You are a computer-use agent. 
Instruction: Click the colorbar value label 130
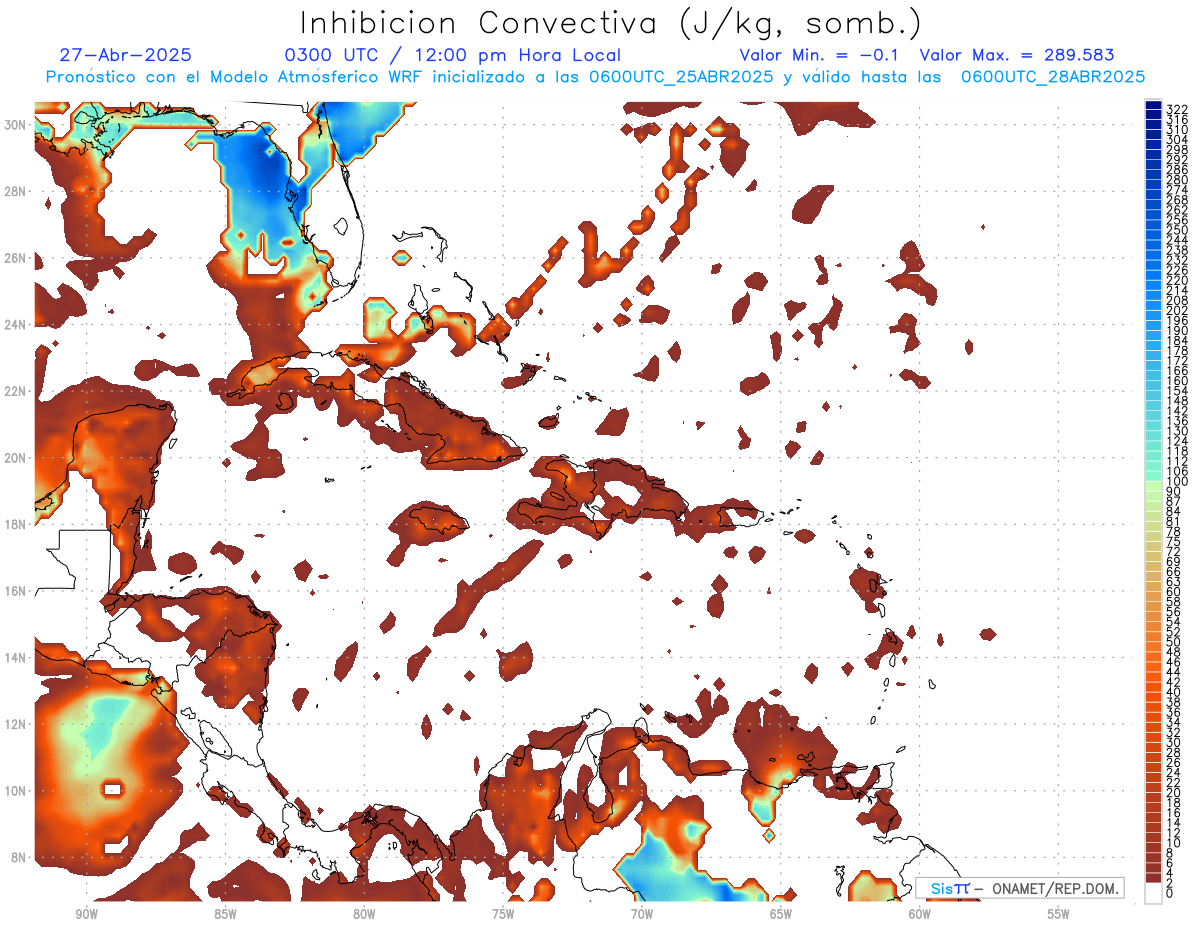(1177, 431)
